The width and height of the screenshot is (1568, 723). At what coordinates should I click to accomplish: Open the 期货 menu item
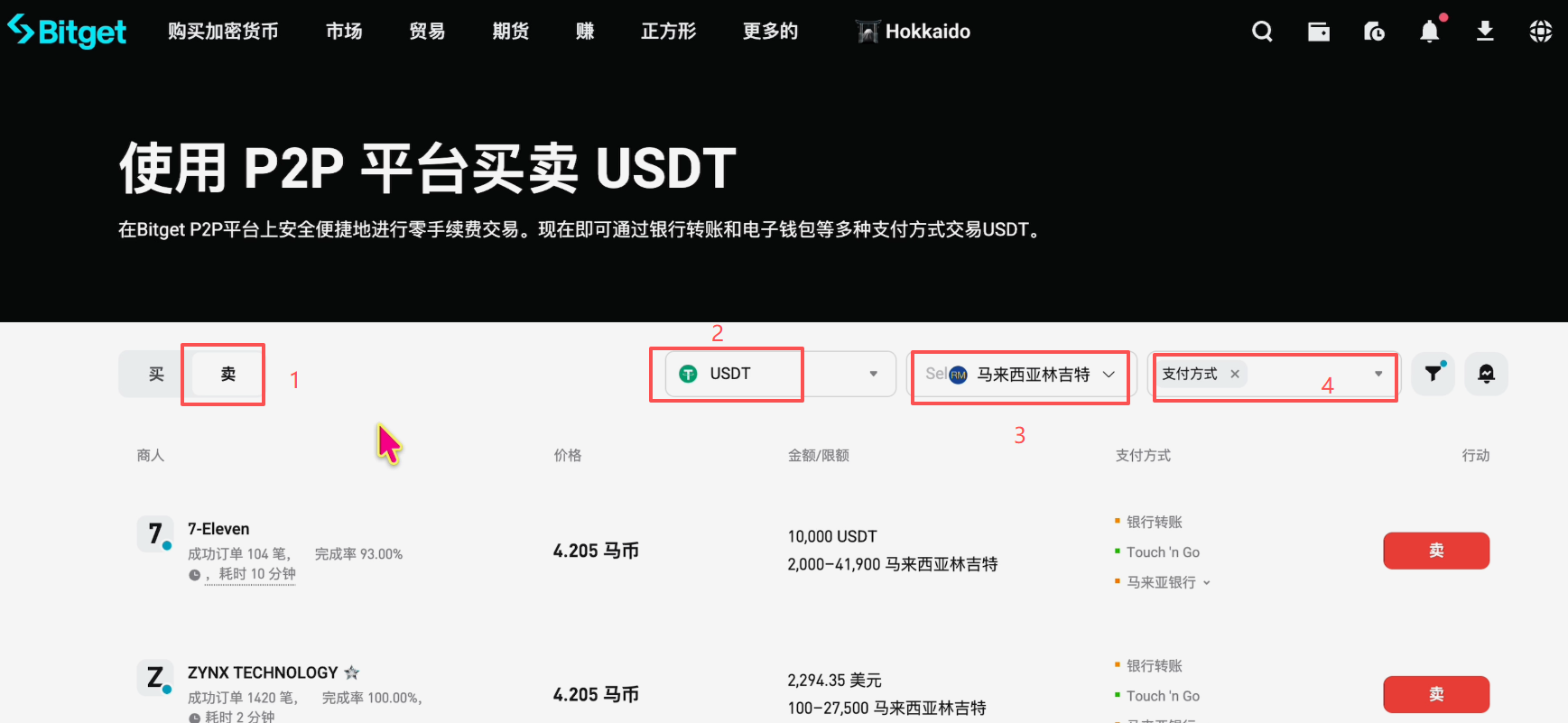[511, 32]
